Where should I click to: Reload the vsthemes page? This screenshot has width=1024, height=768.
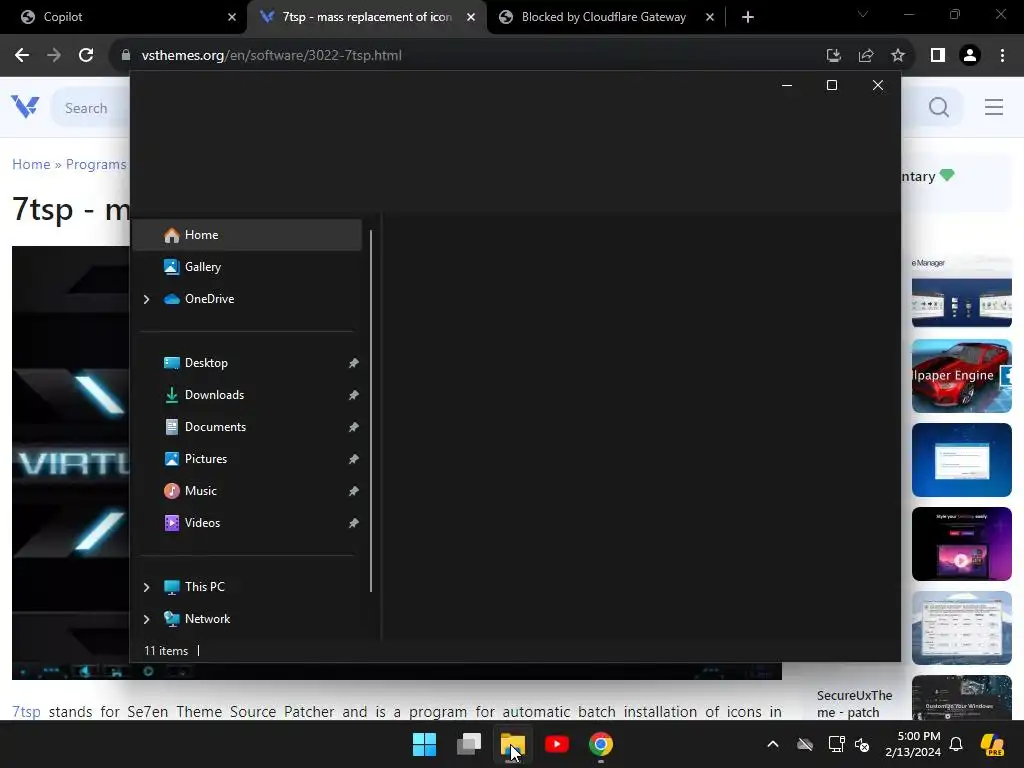point(86,56)
